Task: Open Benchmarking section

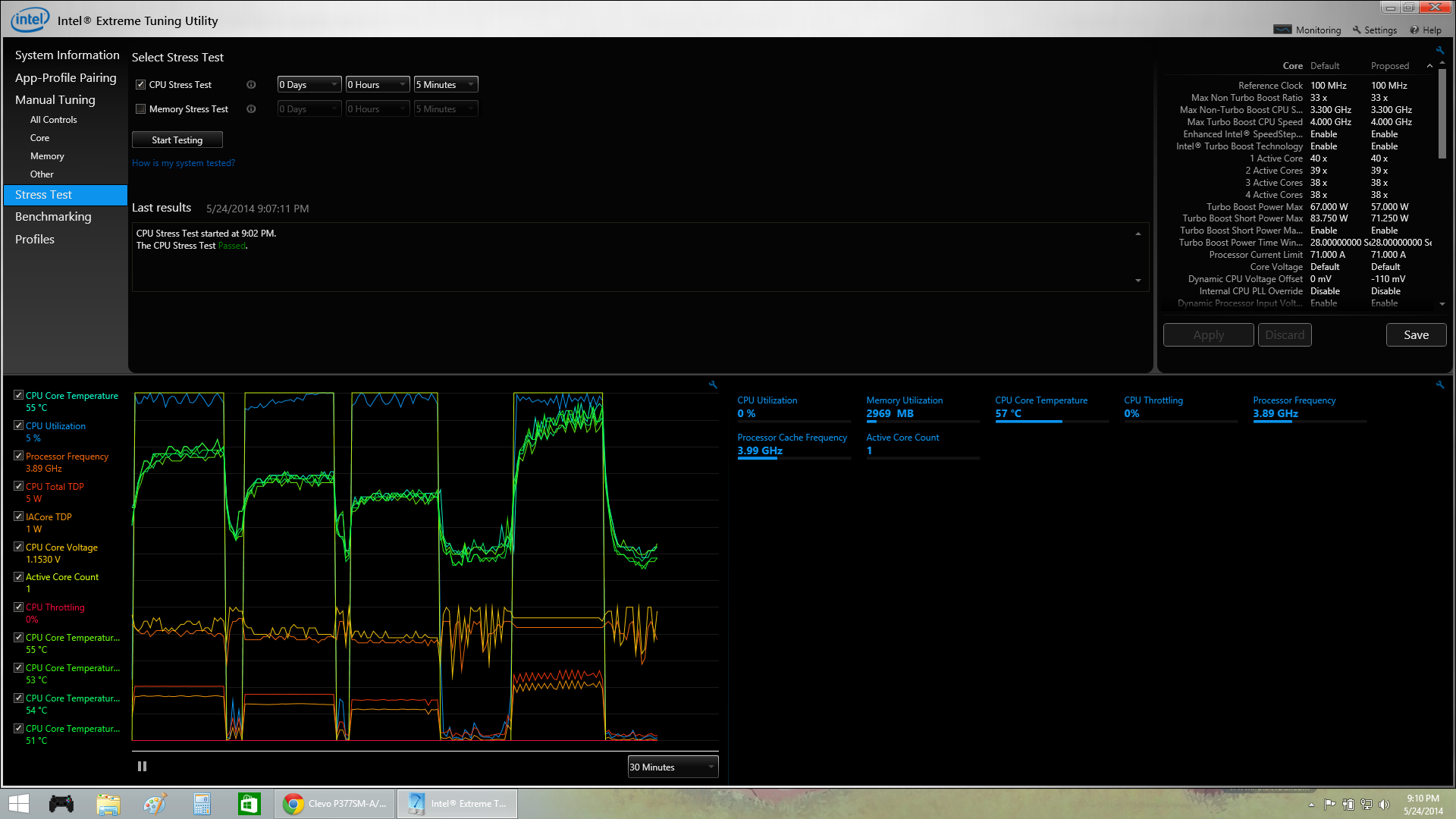Action: pos(53,217)
